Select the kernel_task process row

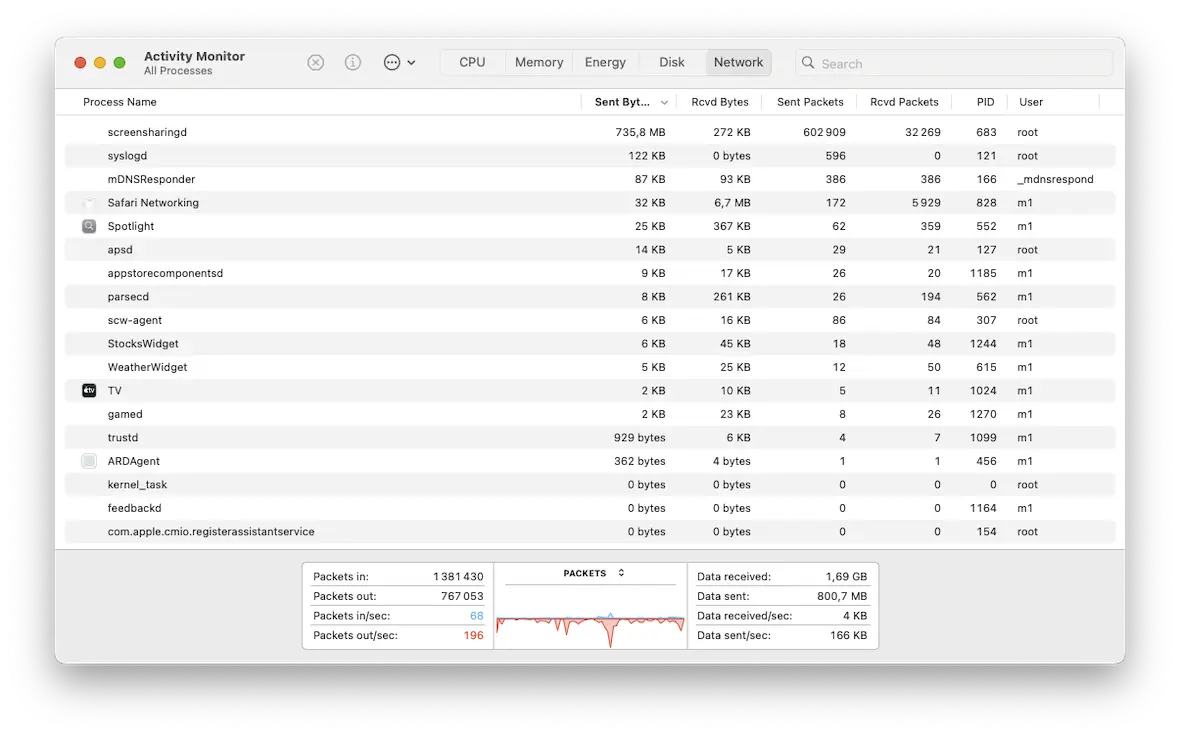click(x=400, y=484)
